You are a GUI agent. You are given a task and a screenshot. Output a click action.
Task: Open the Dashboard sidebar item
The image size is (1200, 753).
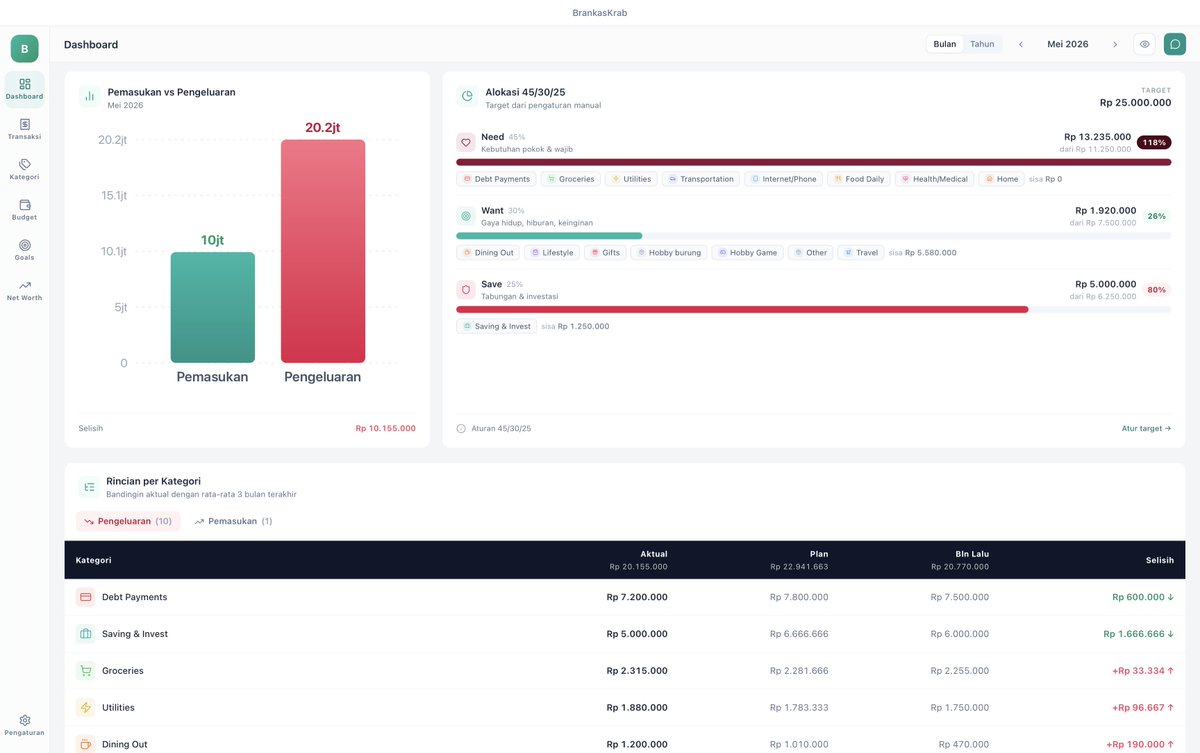24,89
